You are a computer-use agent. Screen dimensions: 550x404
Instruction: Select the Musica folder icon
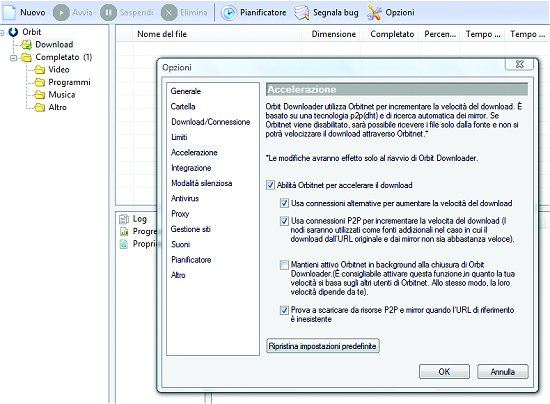click(39, 95)
